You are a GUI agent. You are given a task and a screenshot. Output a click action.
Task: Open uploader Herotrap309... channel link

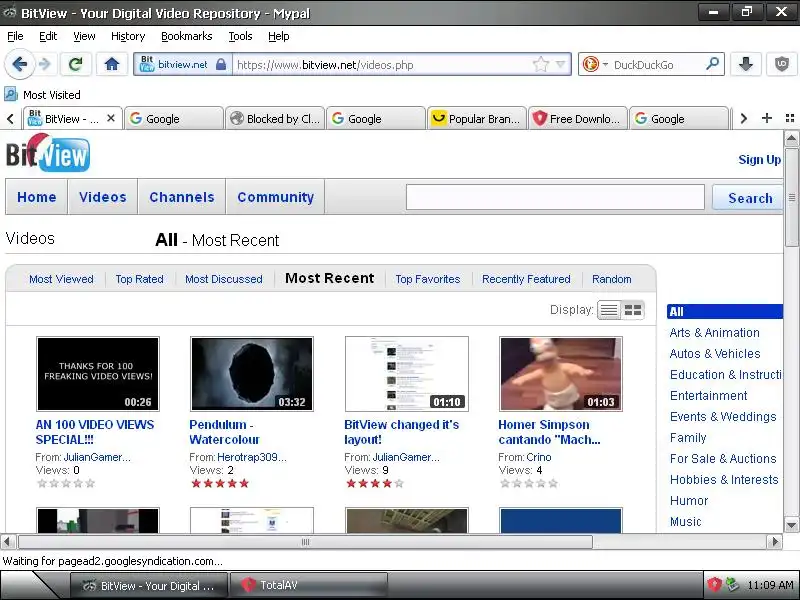coord(252,457)
